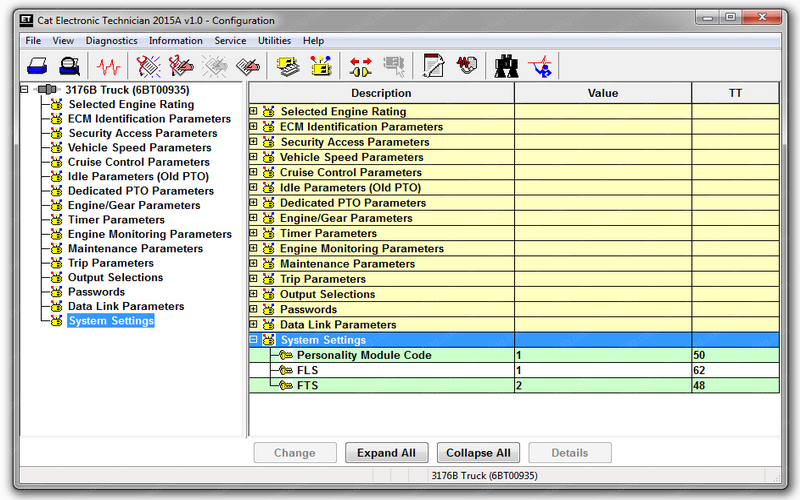Select ECM Identification Parameters in left tree
Screen dimensions: 800x500
[x=149, y=119]
